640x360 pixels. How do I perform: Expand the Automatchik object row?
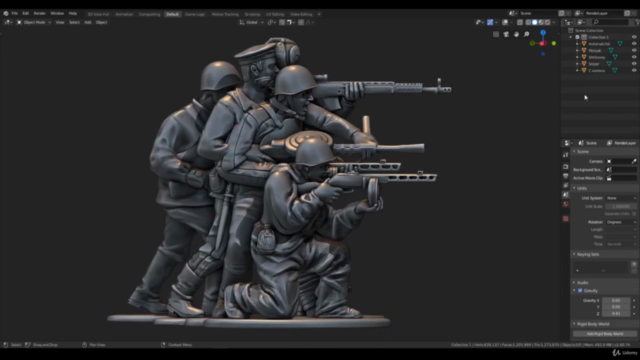577,44
